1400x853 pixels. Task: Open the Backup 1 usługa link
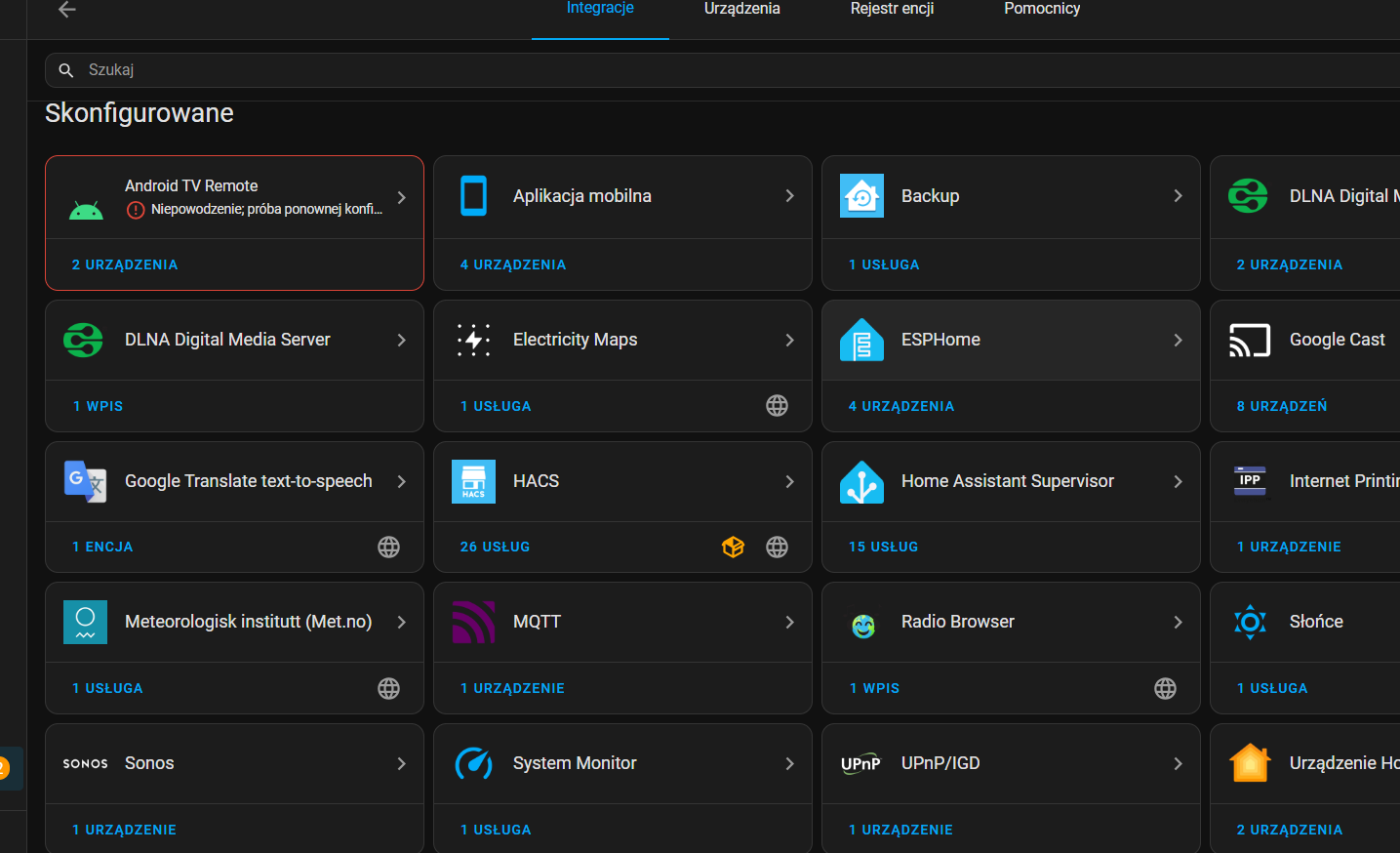tap(884, 264)
